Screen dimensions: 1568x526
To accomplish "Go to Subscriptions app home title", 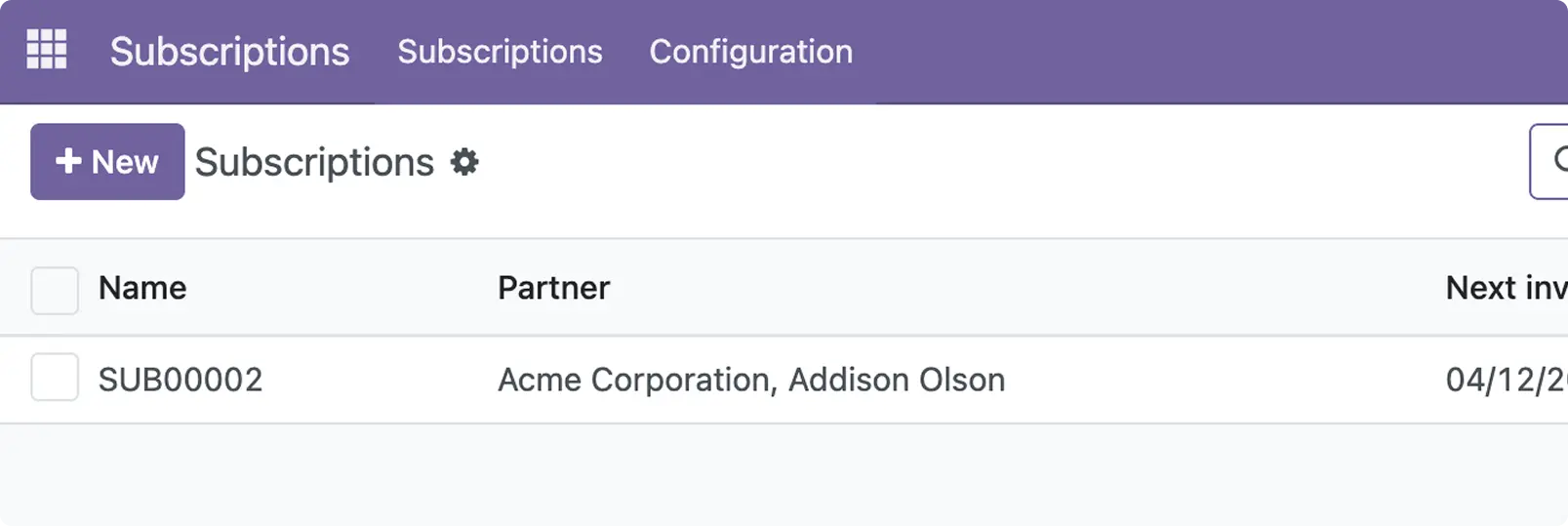I will tap(229, 52).
